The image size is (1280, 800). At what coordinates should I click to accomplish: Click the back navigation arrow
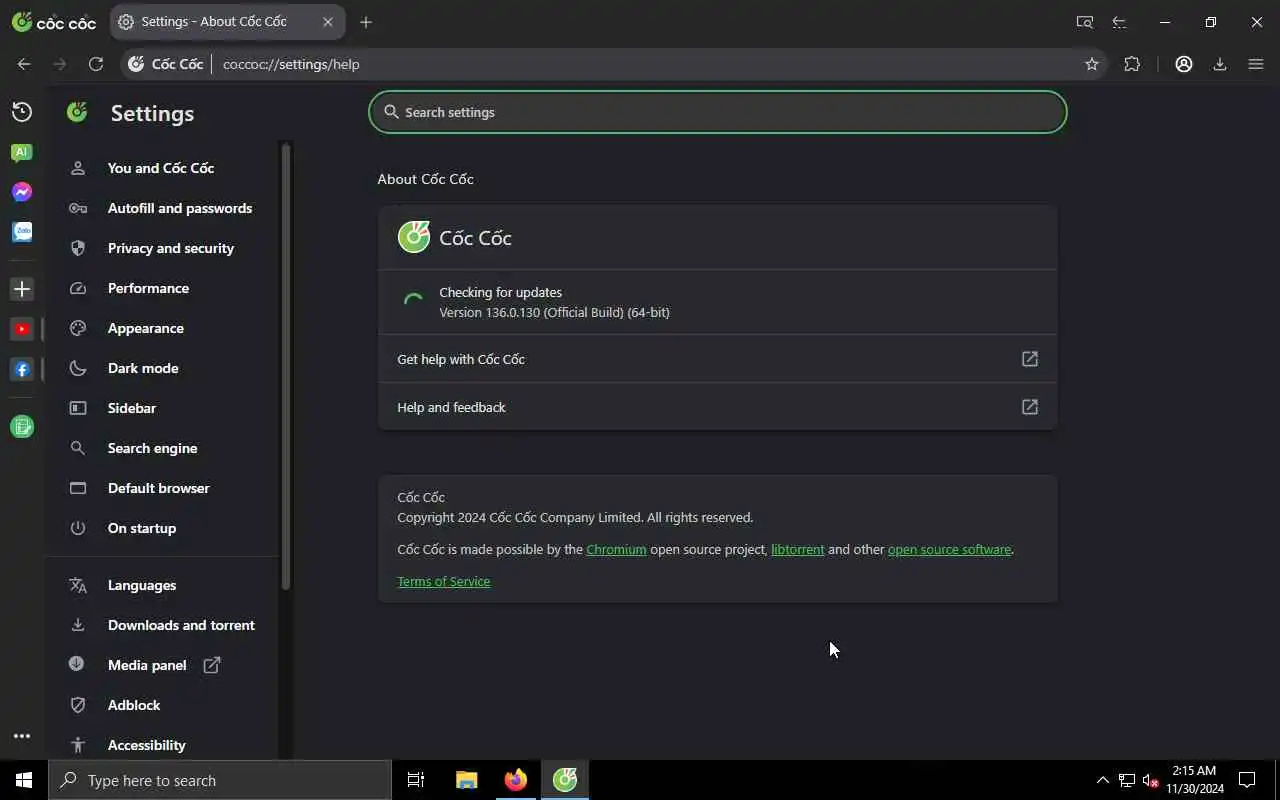point(24,64)
